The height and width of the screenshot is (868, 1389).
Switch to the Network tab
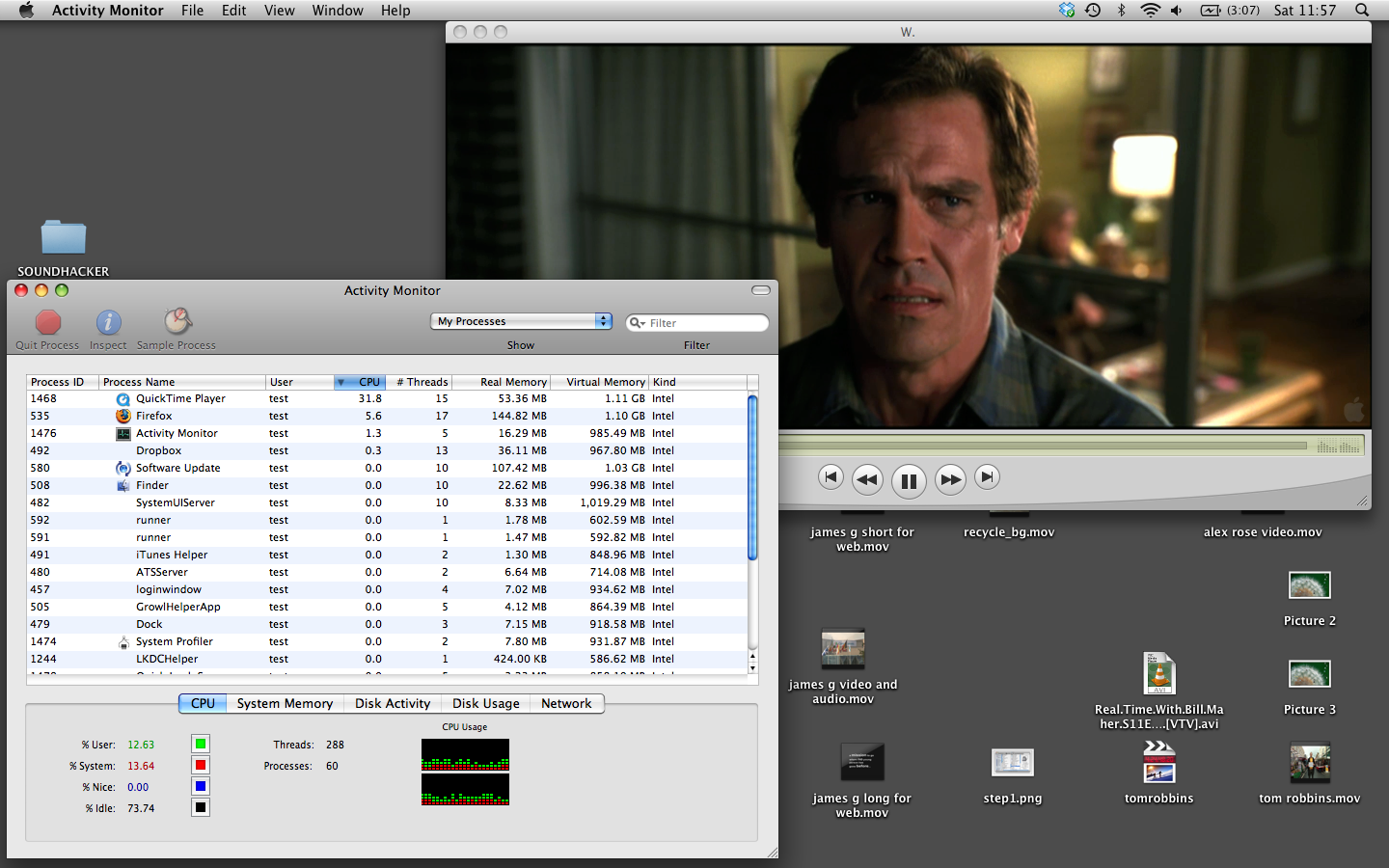click(567, 704)
